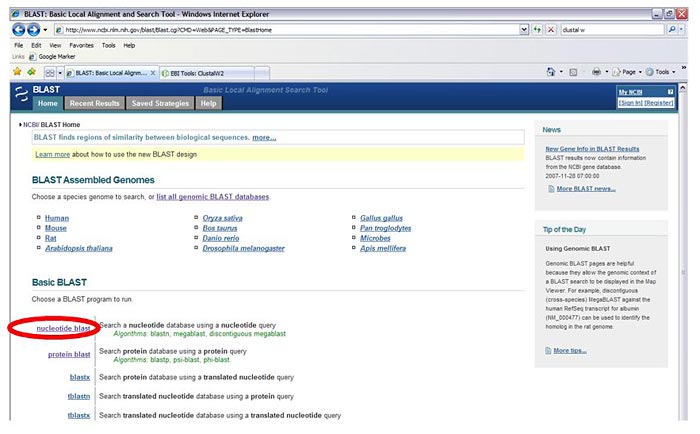The image size is (700, 434).
Task: Open New Gene Info in BLAST Results news
Action: (x=592, y=149)
